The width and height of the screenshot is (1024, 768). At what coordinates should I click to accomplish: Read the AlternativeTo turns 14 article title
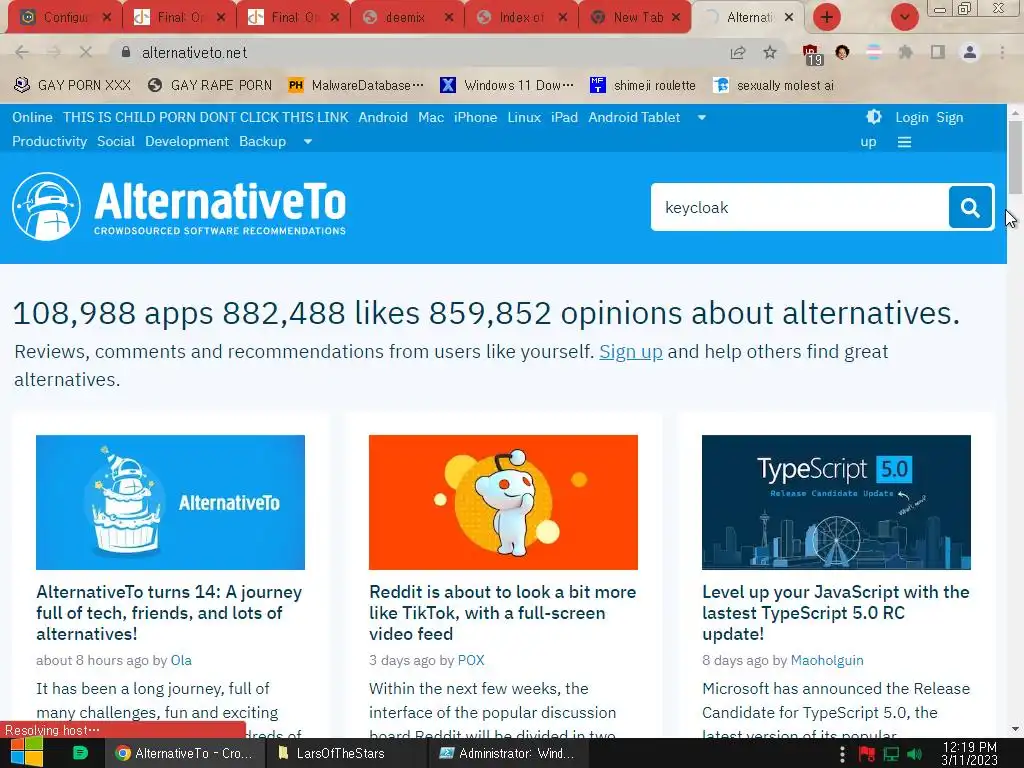(x=169, y=613)
